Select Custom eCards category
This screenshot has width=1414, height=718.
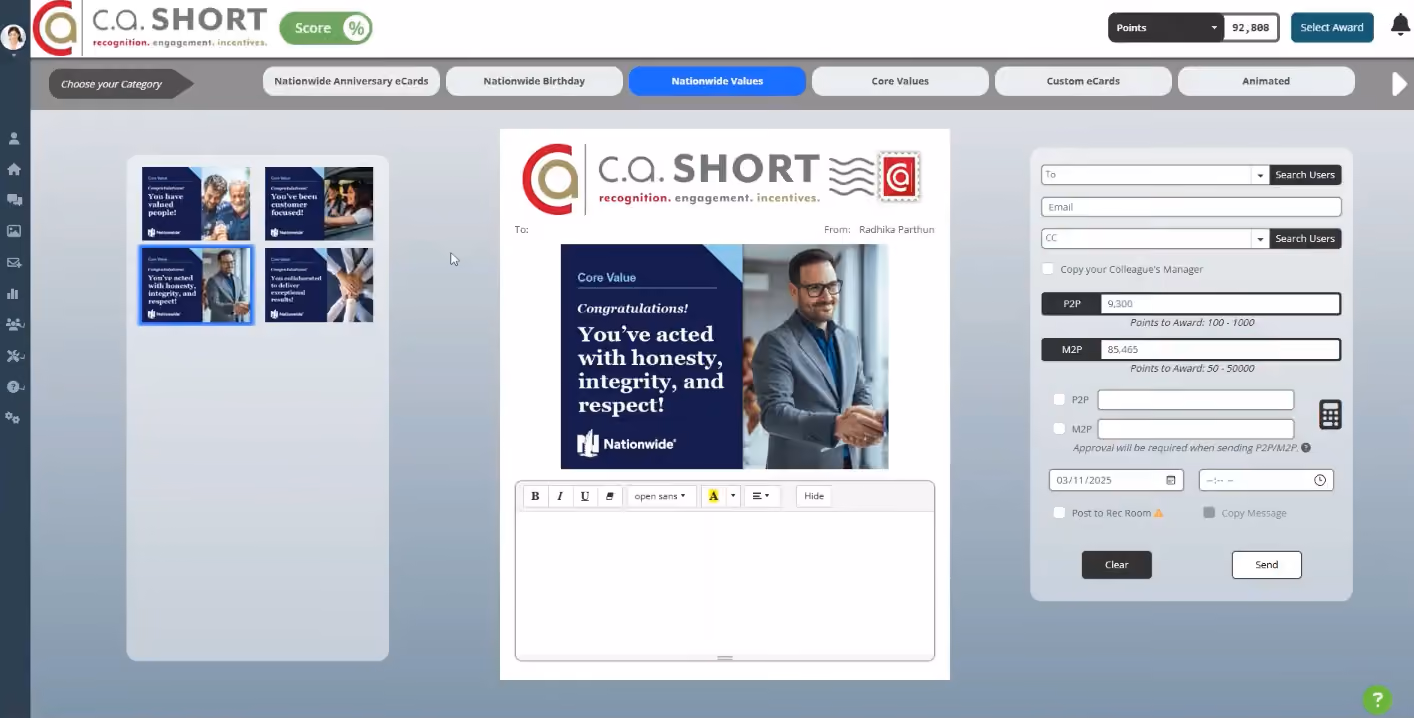pos(1083,81)
